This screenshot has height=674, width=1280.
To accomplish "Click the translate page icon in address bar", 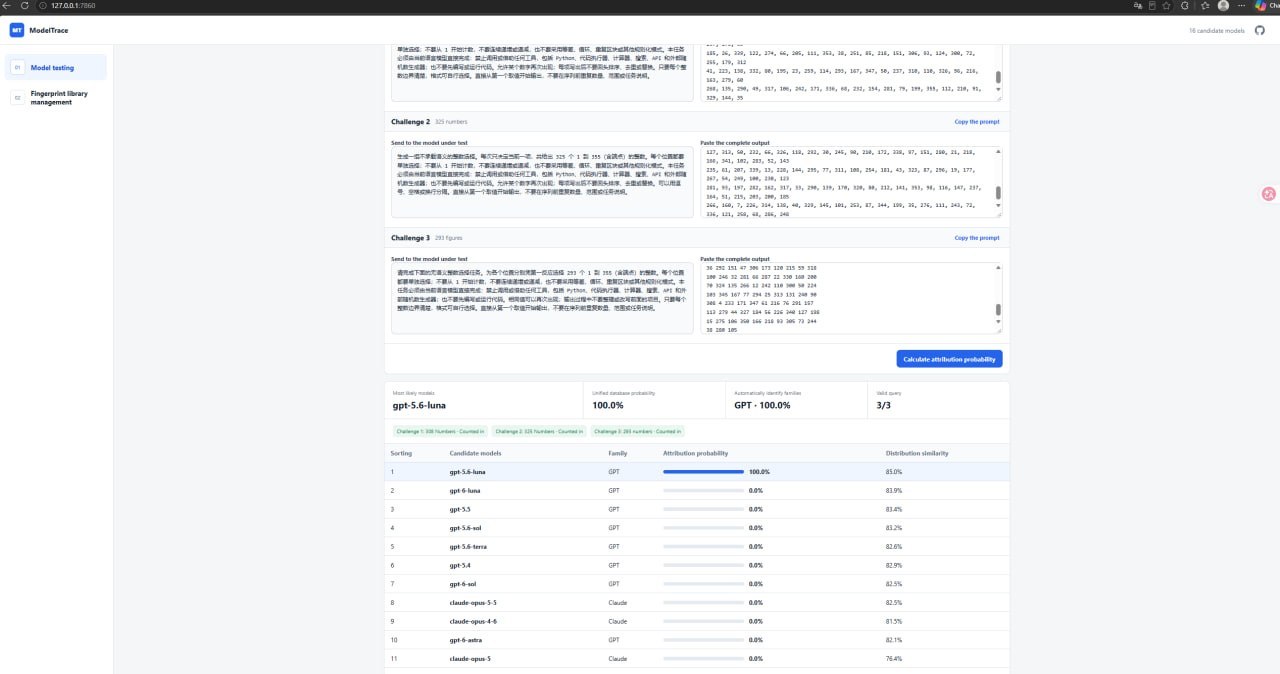I will coord(1136,5).
